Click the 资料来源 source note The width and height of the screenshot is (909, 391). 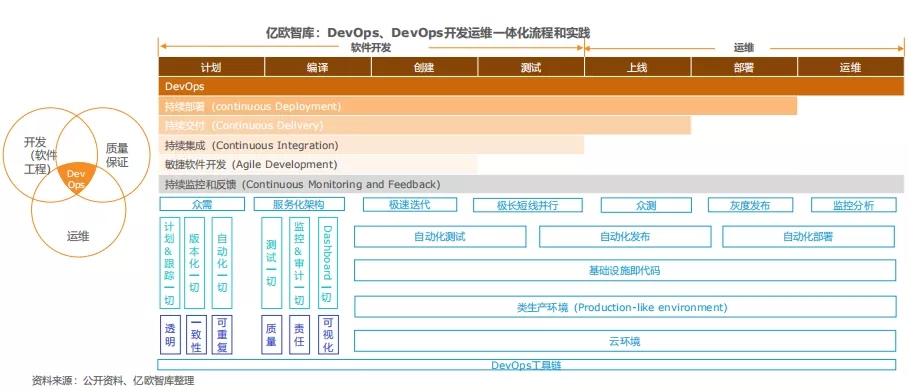coord(113,381)
